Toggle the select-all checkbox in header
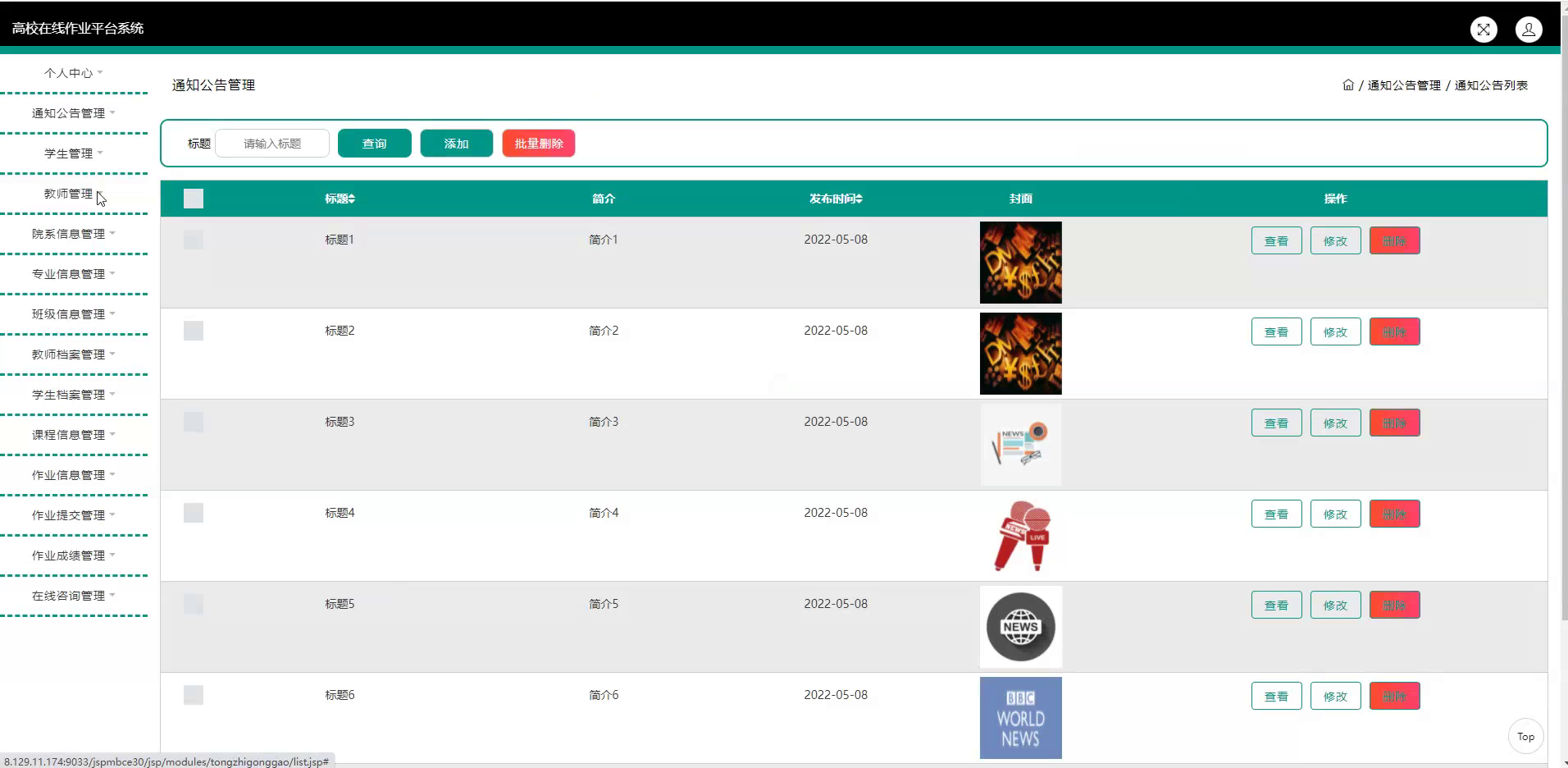This screenshot has width=1568, height=768. pos(194,199)
